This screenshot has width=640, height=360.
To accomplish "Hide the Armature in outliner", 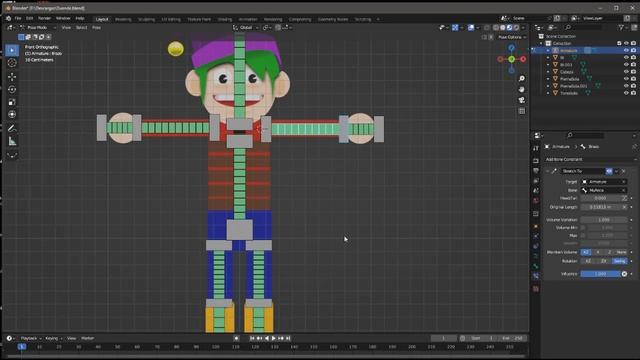I will pos(626,50).
